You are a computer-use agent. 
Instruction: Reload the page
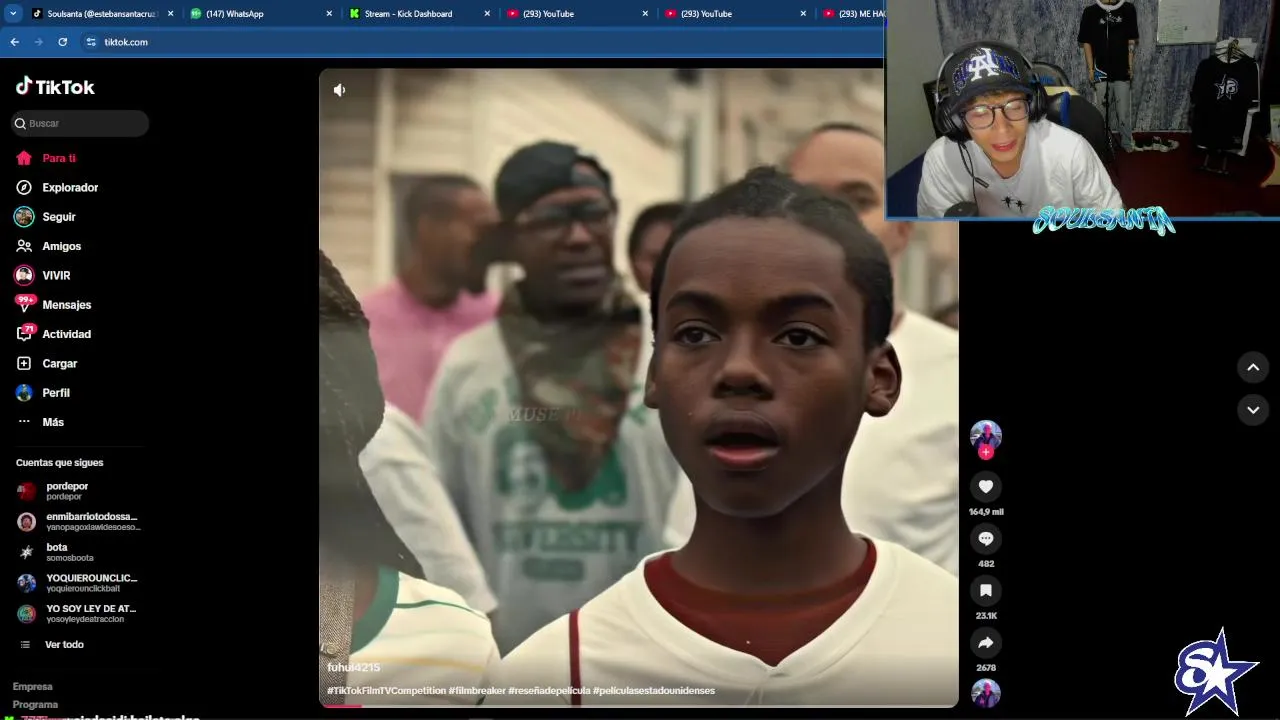[62, 42]
